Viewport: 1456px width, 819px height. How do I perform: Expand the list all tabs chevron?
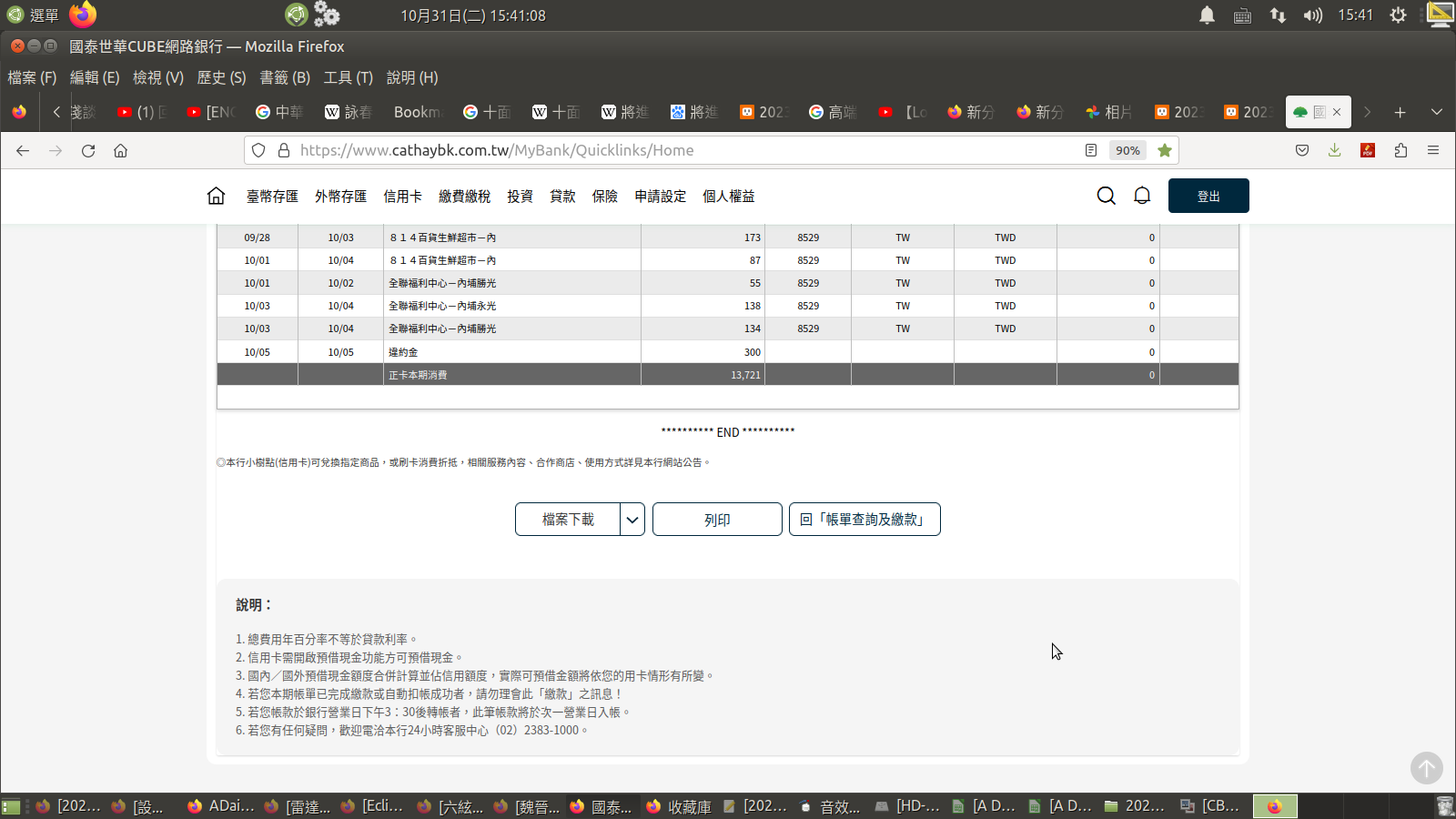[1437, 112]
